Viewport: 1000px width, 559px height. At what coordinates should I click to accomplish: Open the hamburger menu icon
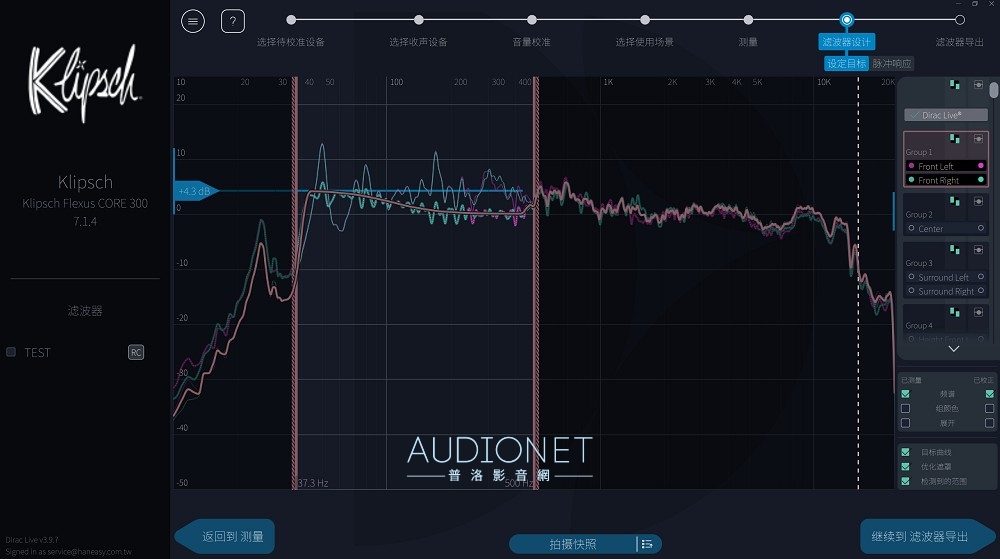coord(193,22)
